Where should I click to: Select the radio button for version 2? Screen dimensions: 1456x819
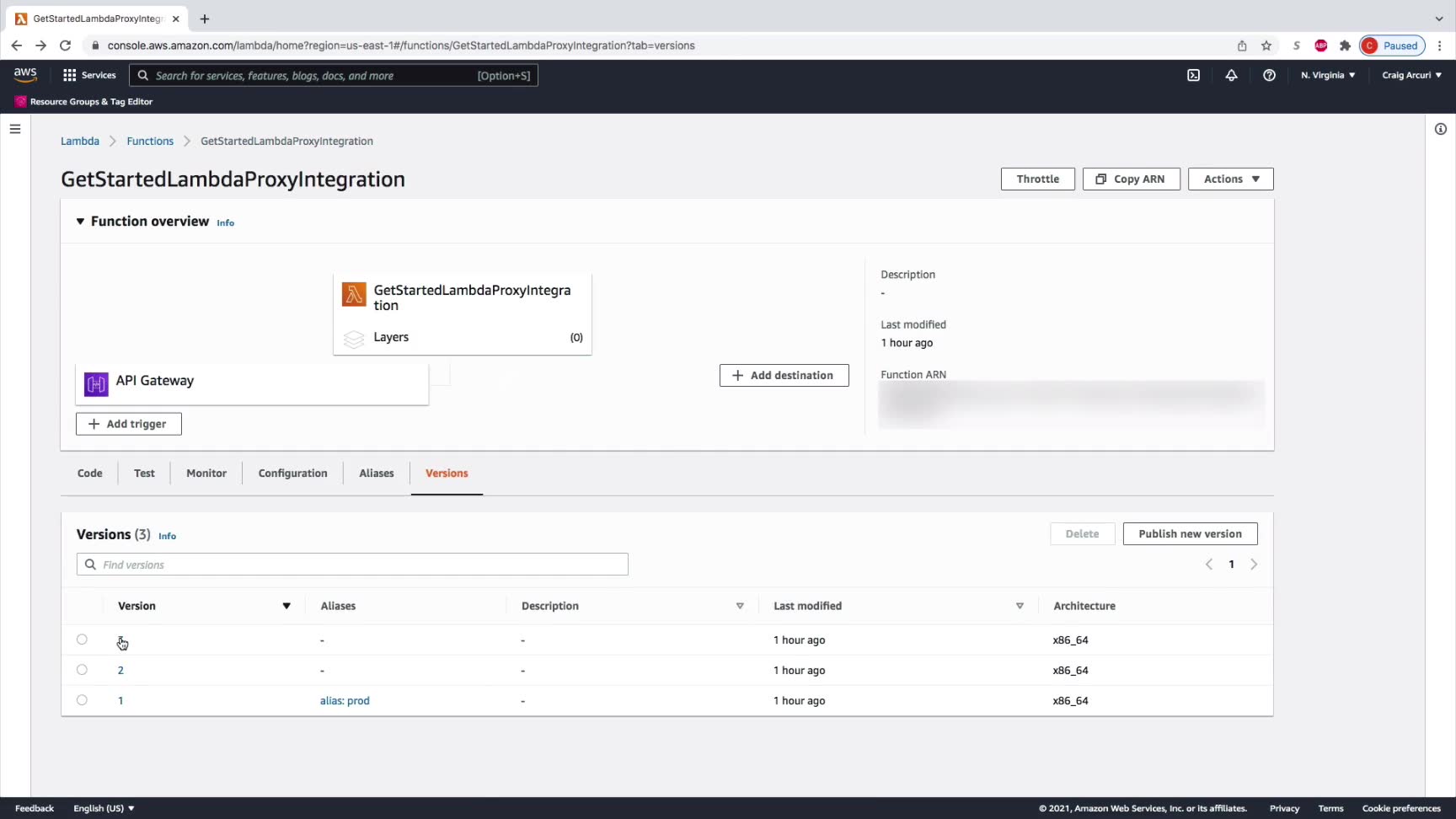pos(82,670)
